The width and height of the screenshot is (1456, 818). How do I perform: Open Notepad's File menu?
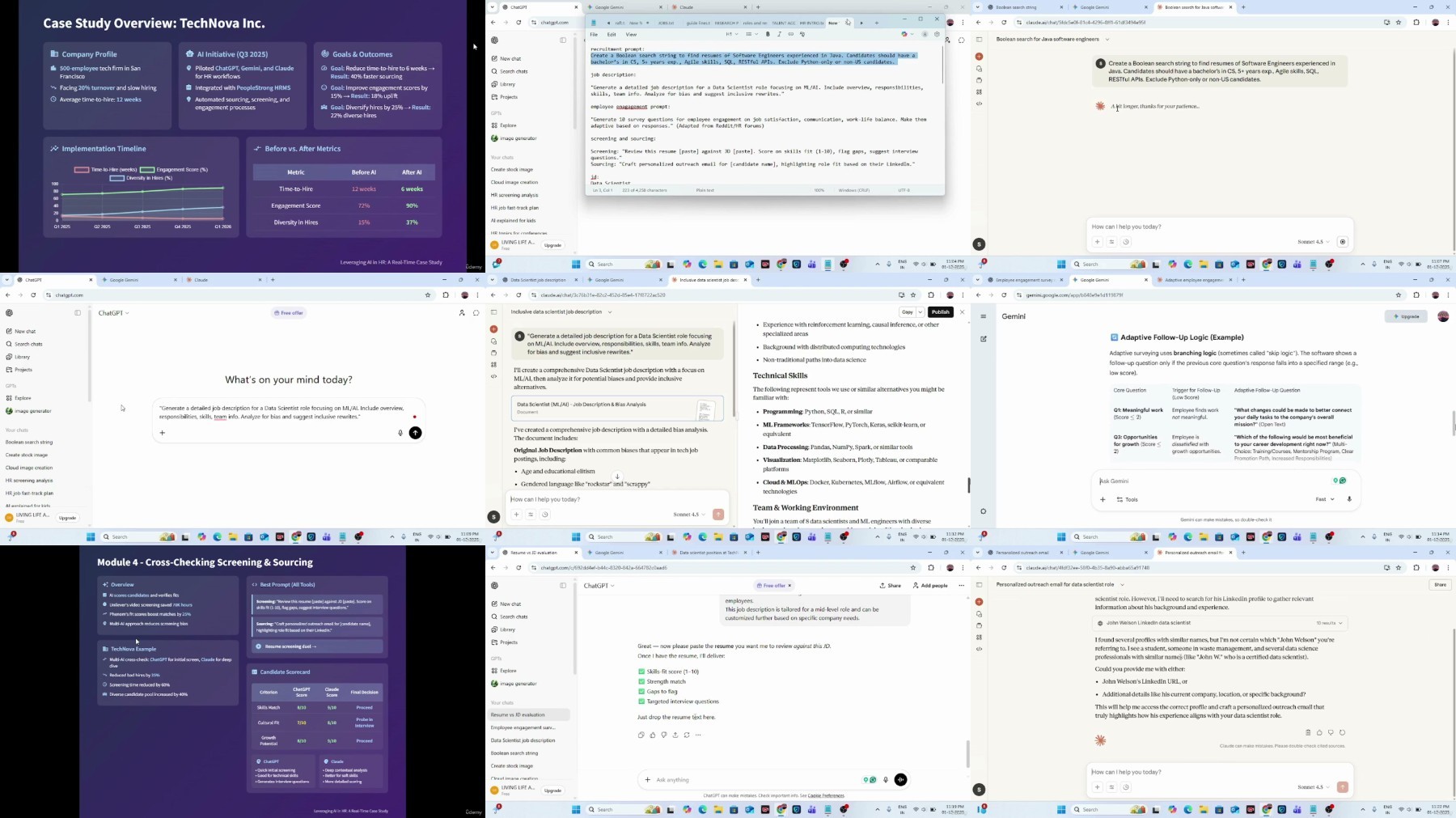pos(594,35)
